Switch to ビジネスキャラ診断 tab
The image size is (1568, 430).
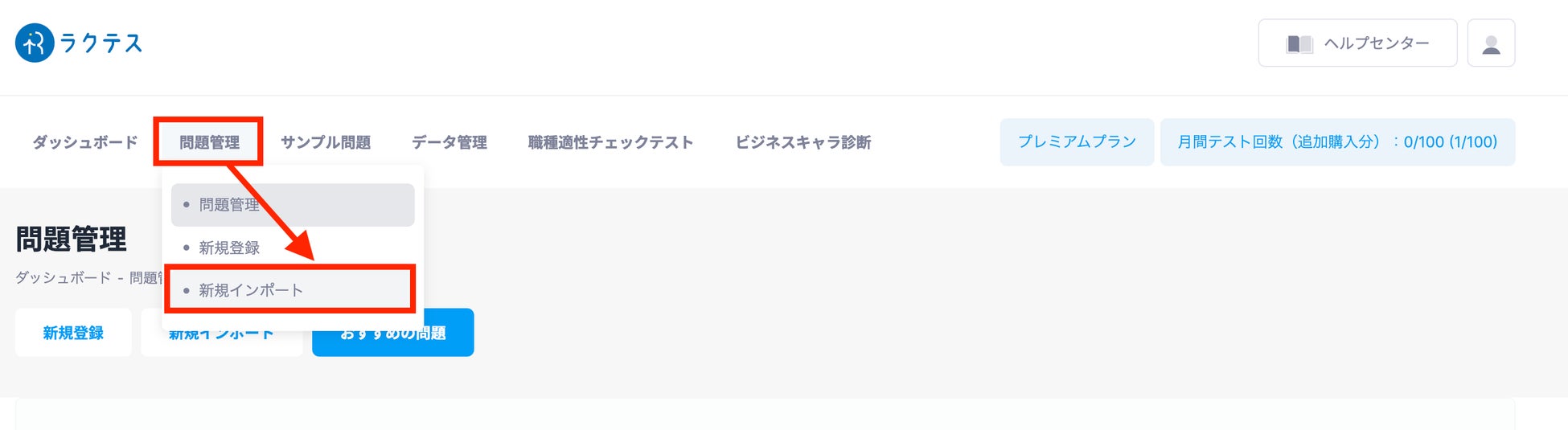(803, 142)
